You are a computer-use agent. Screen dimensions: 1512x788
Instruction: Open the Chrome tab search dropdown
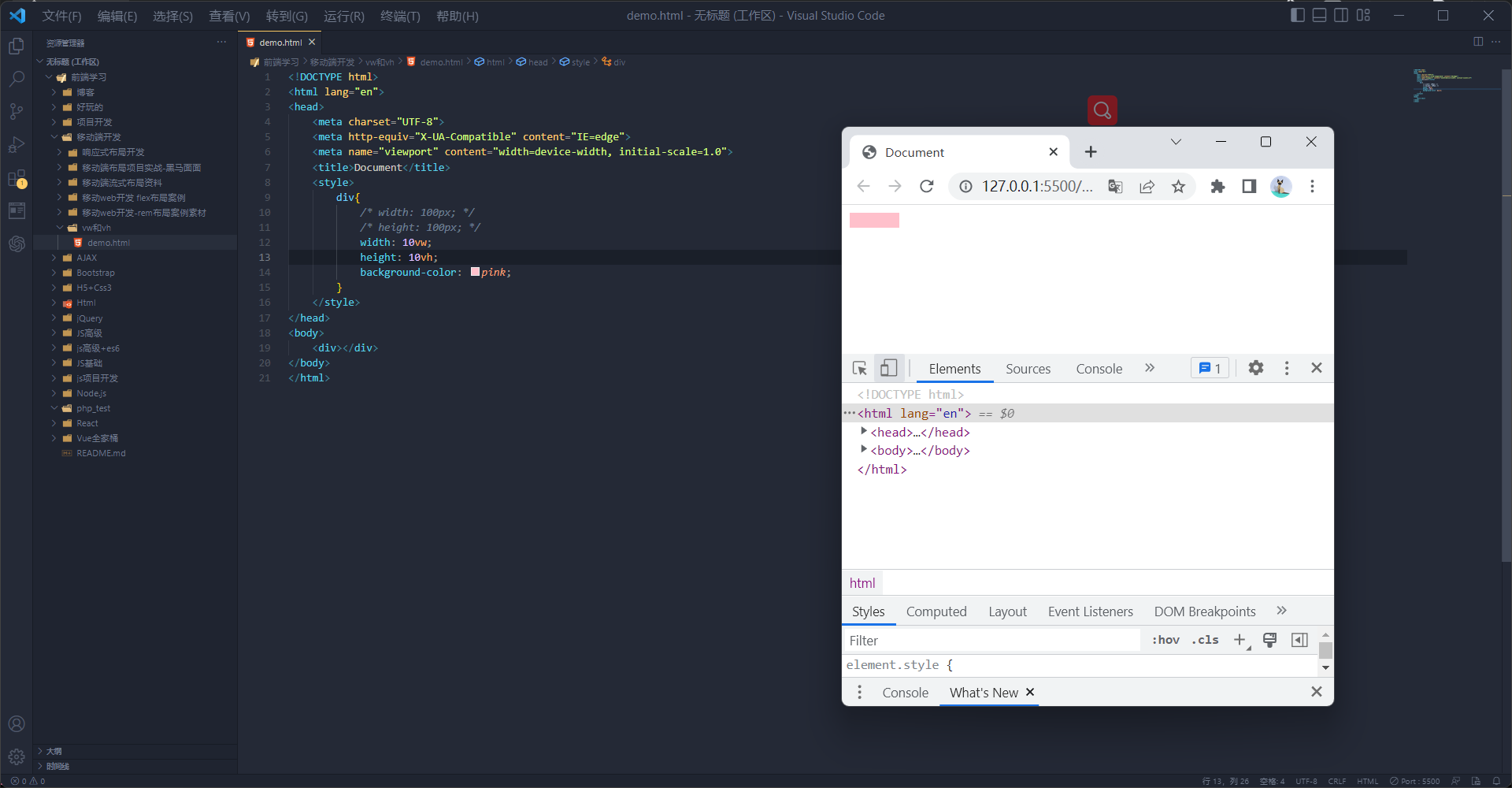1176,142
